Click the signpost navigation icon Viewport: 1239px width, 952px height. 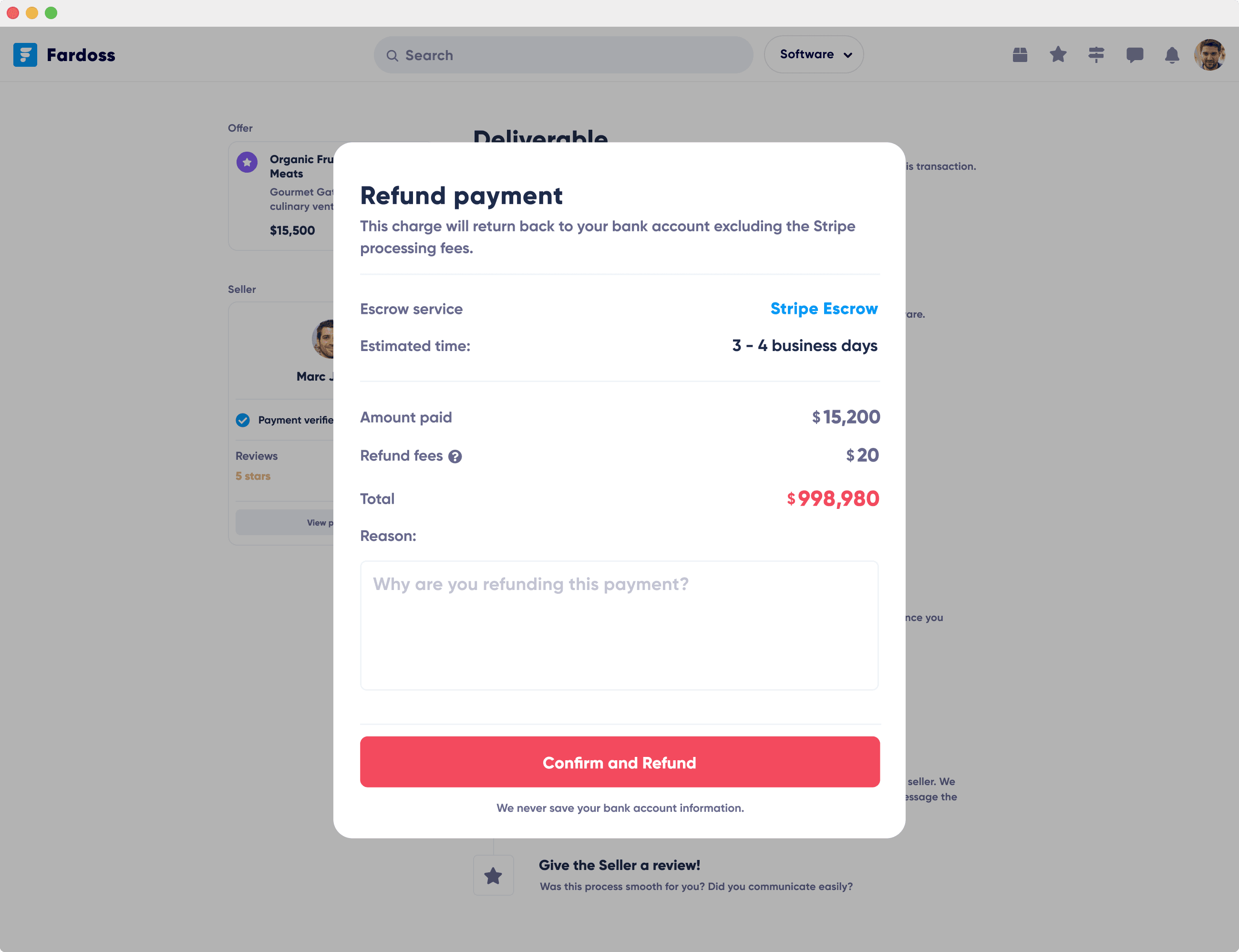(1096, 54)
